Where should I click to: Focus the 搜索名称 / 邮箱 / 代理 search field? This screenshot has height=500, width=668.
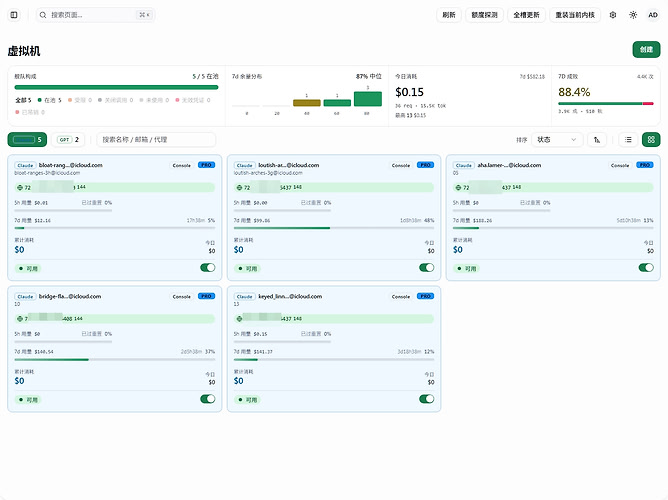(156, 140)
